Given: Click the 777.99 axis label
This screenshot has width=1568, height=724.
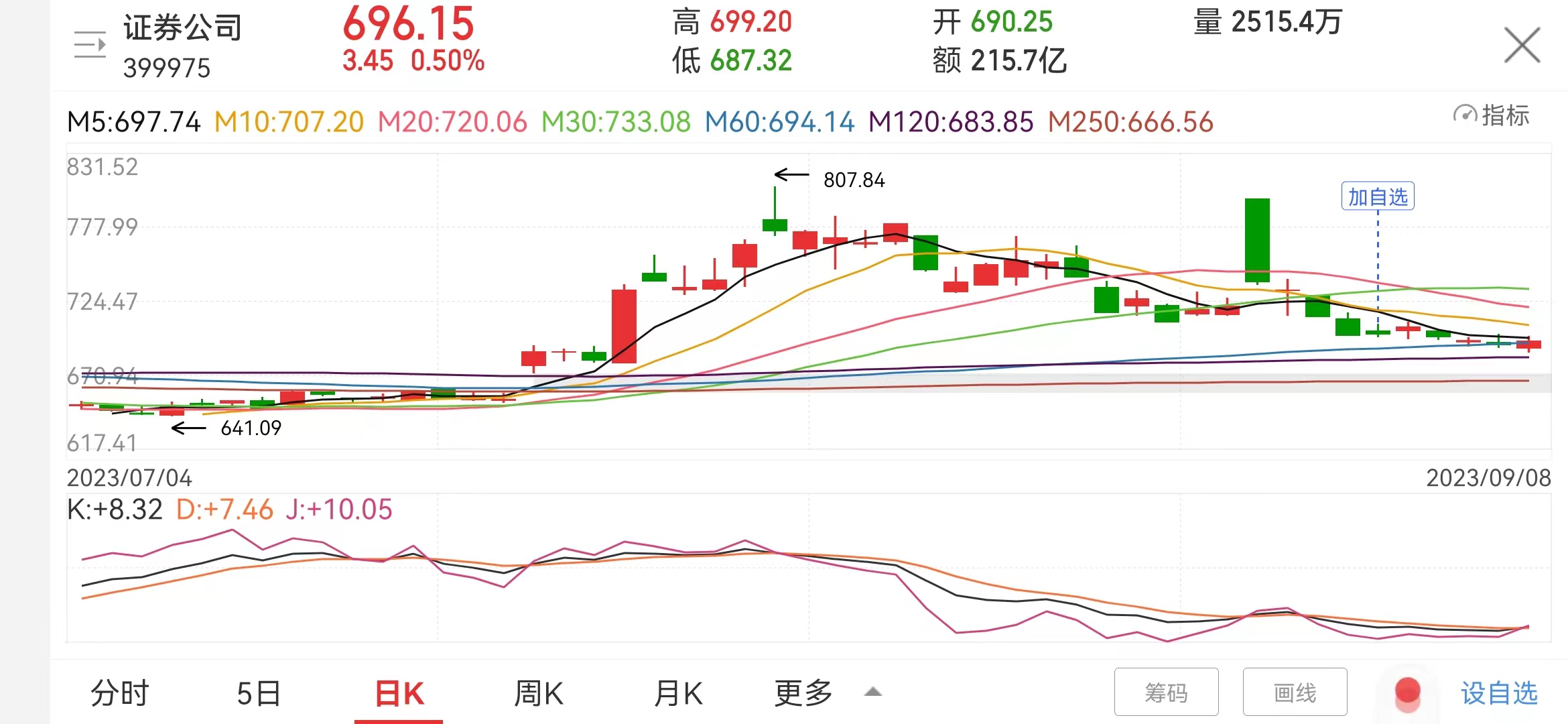Looking at the screenshot, I should (102, 227).
